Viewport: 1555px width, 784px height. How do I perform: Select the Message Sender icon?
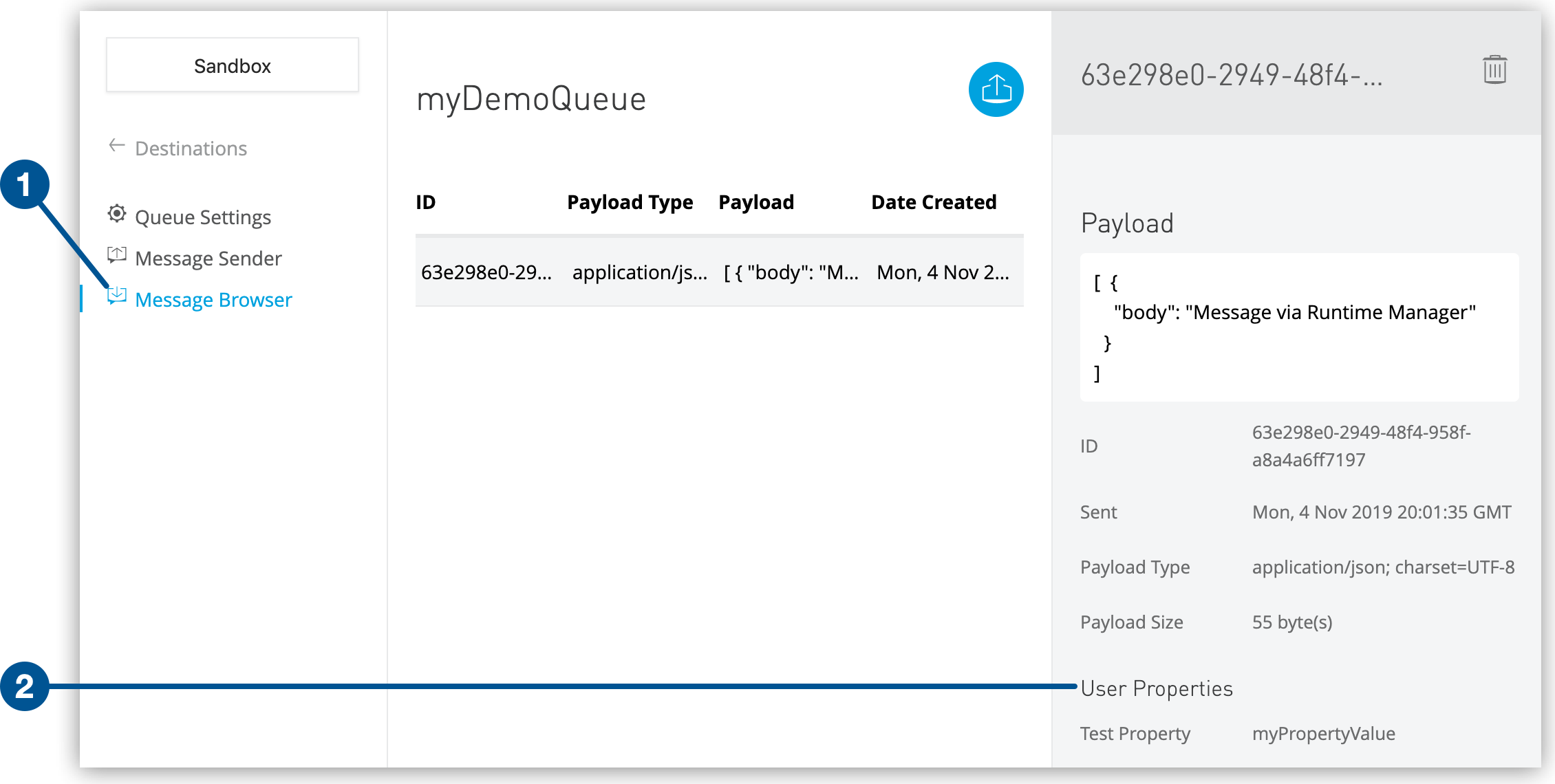(x=117, y=256)
